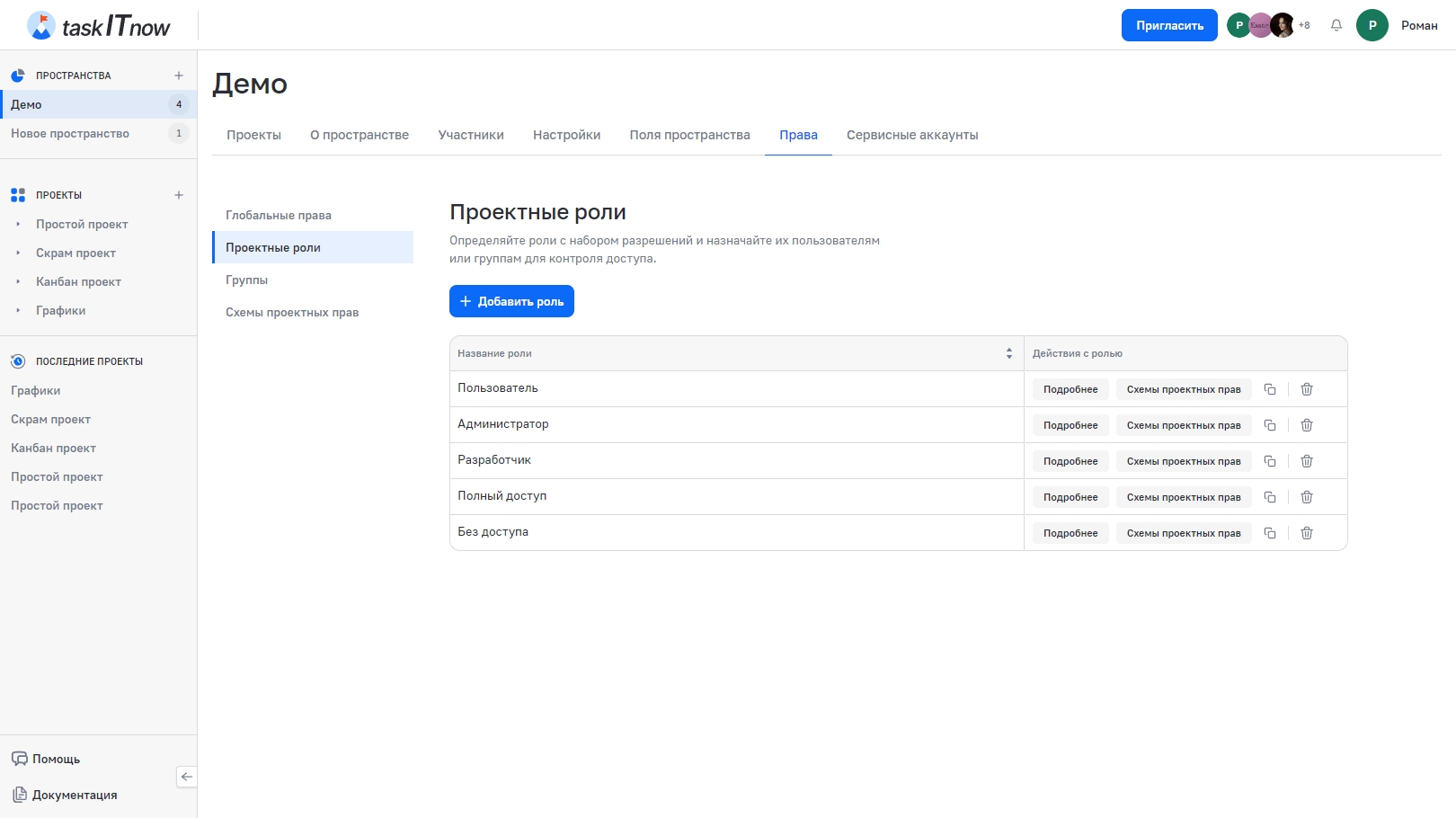This screenshot has height=818, width=1456.
Task: Delete the Без доступа role
Action: [1307, 533]
